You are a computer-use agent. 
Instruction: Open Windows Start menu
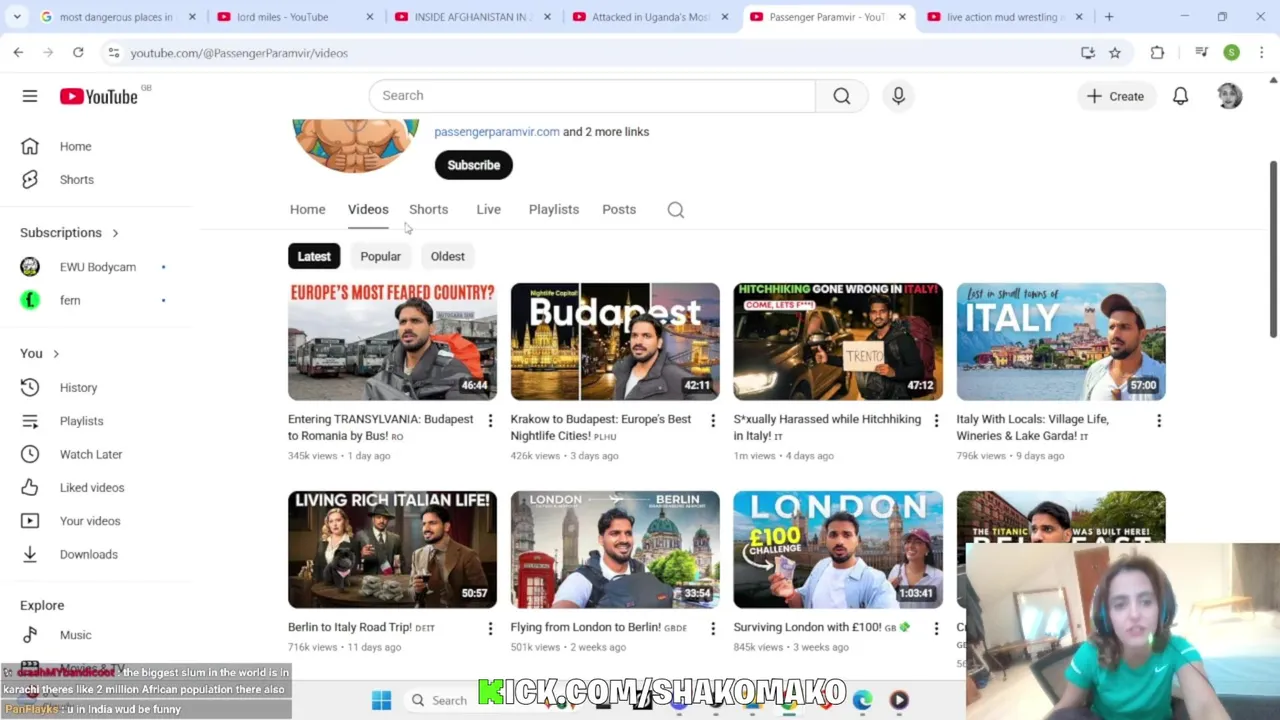(381, 700)
